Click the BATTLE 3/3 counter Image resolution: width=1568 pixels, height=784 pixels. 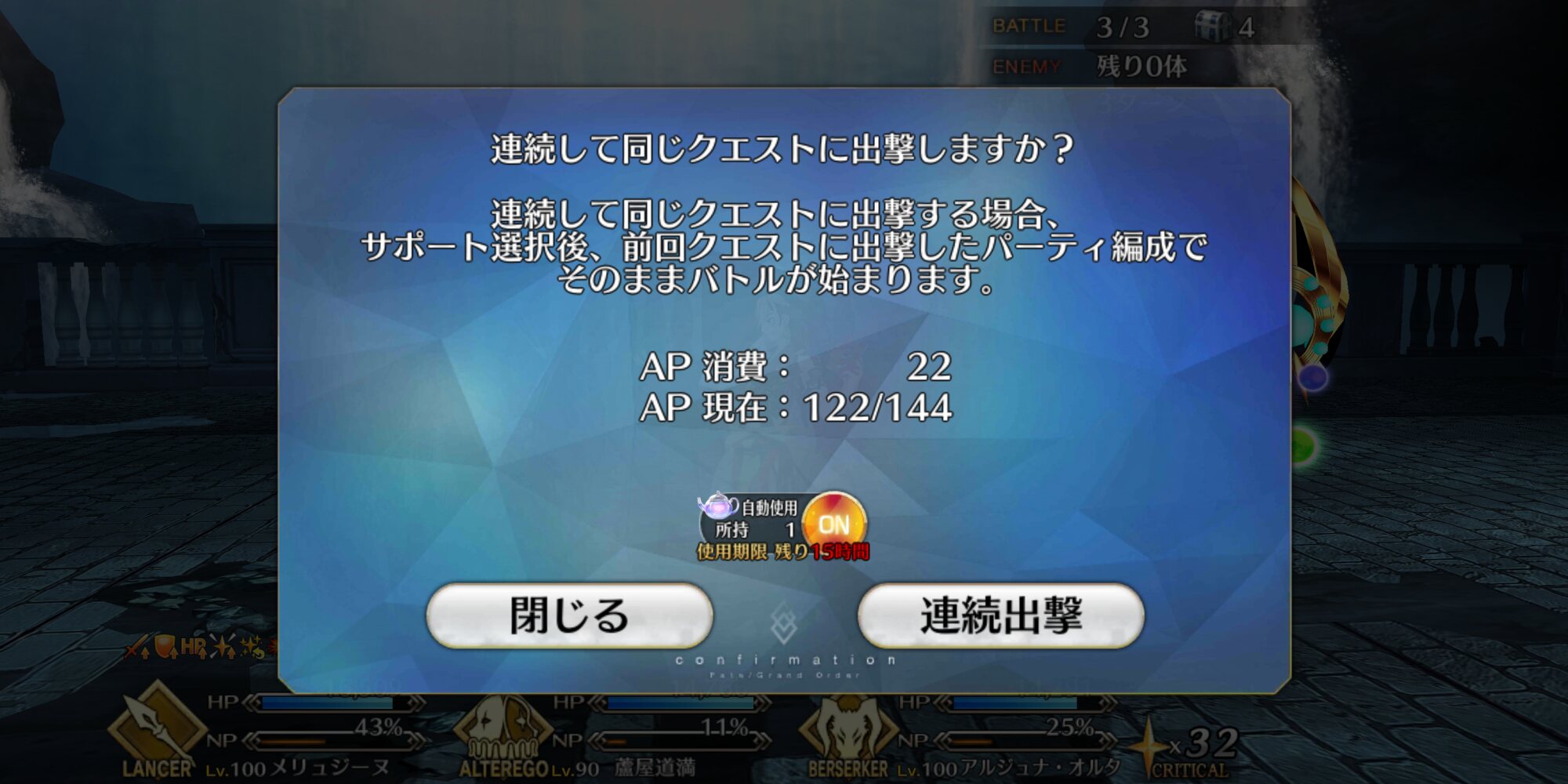(x=1071, y=27)
